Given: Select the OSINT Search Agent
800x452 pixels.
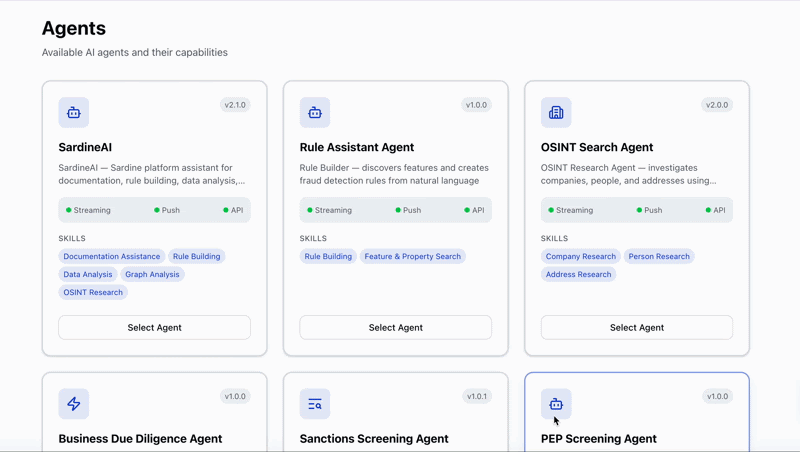Looking at the screenshot, I should pyautogui.click(x=637, y=328).
